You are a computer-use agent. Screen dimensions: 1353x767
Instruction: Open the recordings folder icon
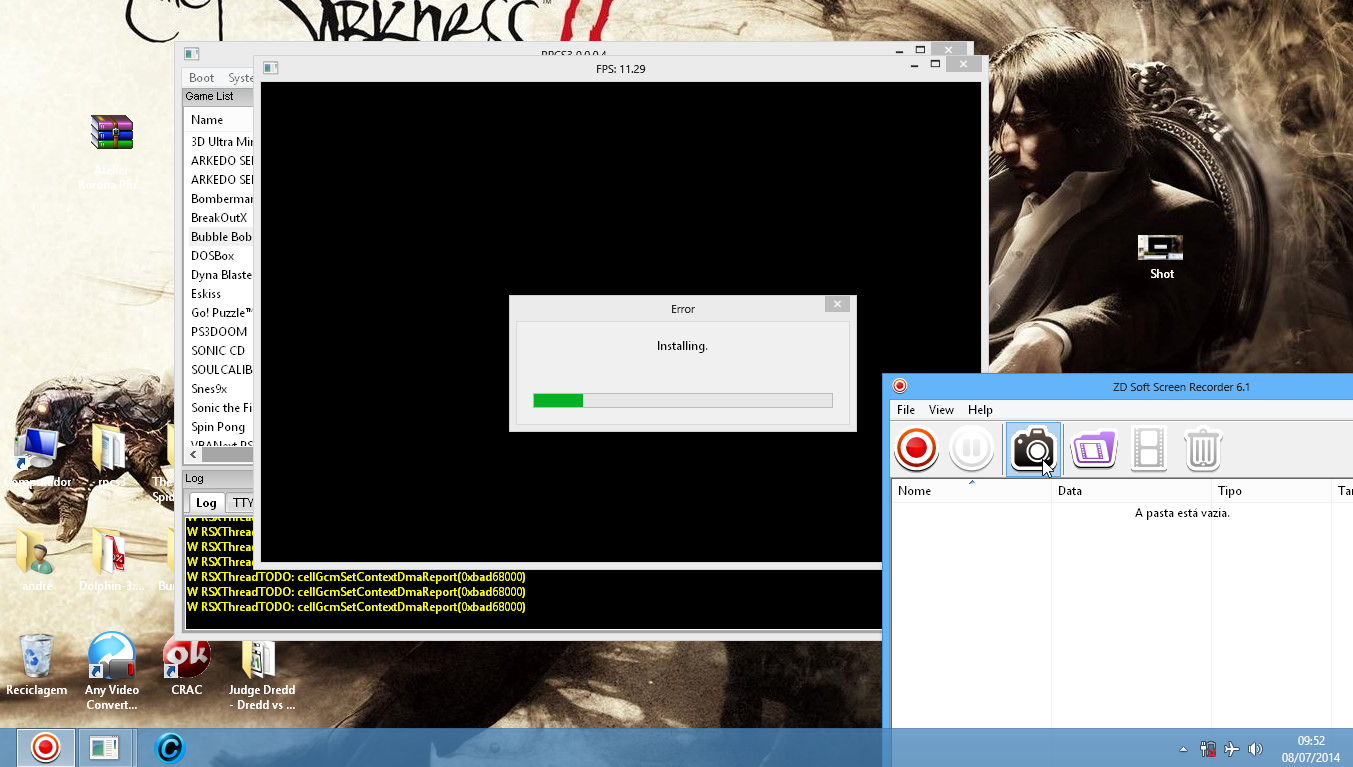tap(1093, 449)
